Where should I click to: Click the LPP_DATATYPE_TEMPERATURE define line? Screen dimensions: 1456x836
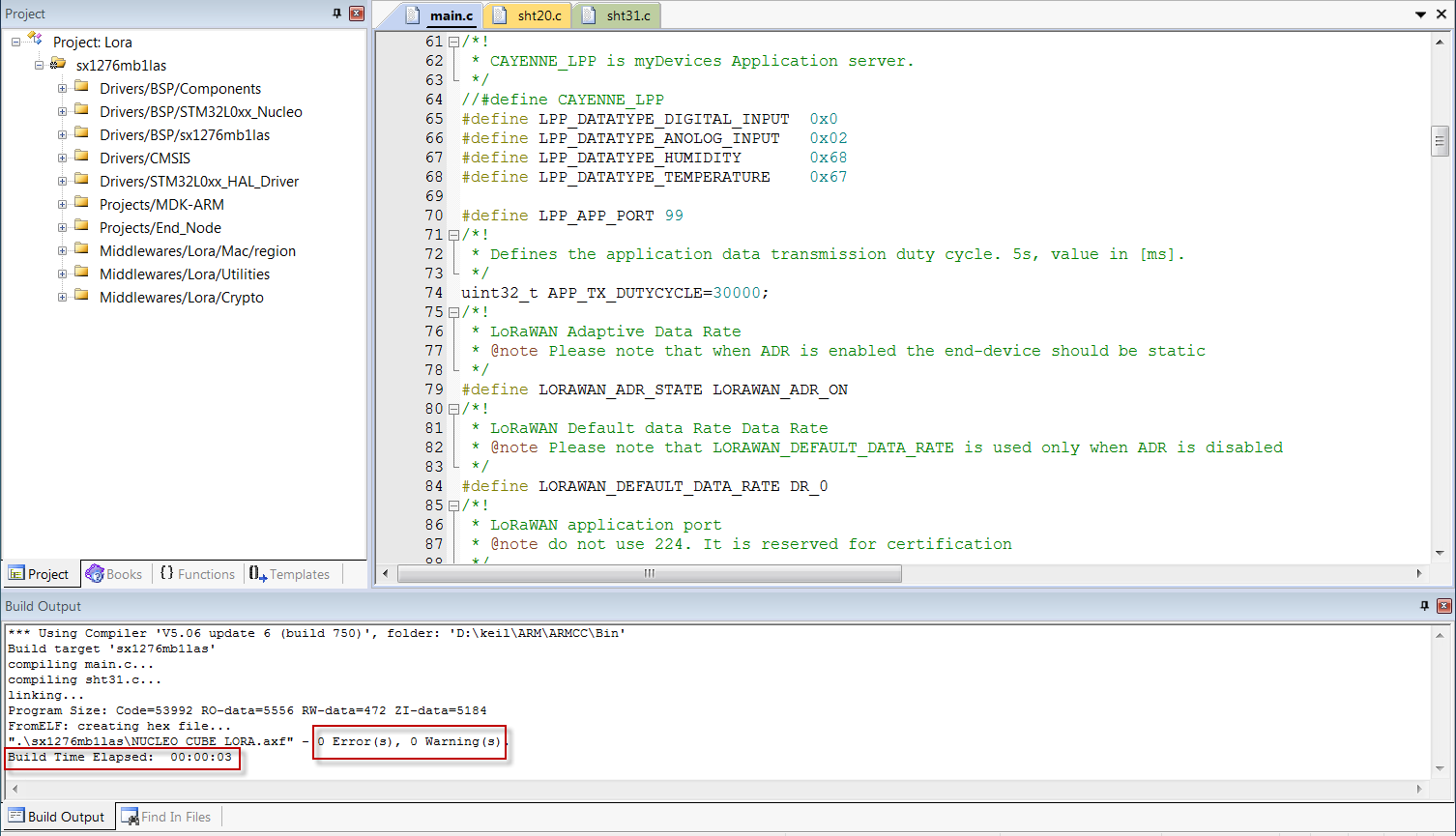(x=655, y=177)
